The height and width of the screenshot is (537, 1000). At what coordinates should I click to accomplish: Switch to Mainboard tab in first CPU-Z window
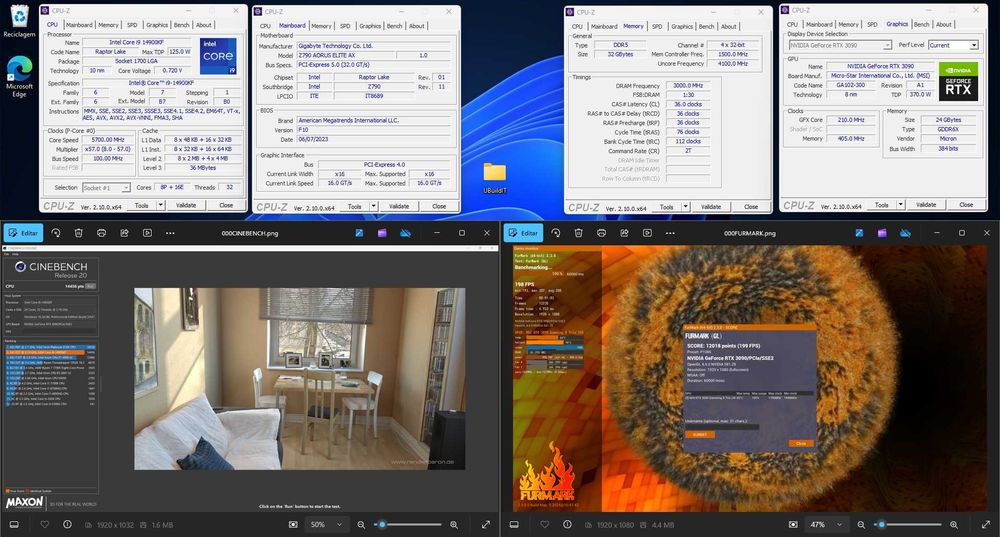[79, 25]
